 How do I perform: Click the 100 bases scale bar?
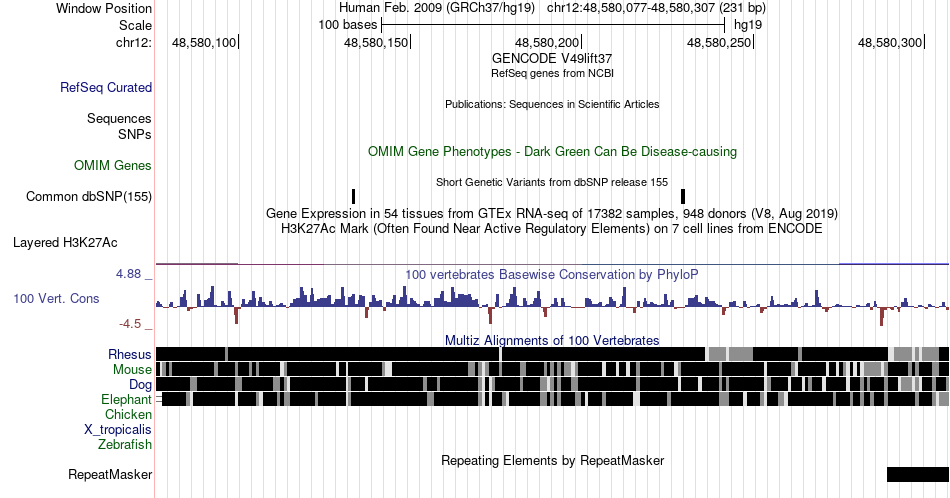click(x=553, y=25)
